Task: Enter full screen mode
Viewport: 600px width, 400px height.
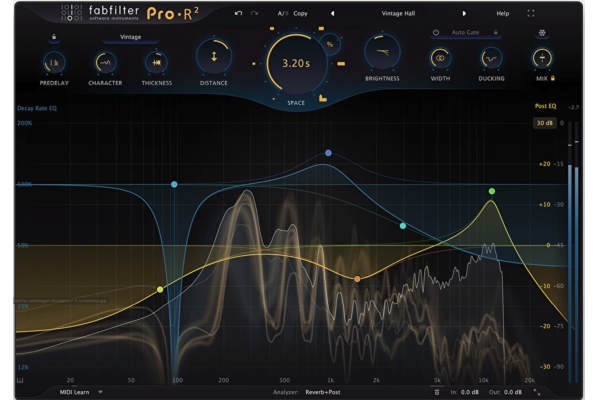Action: 531,13
